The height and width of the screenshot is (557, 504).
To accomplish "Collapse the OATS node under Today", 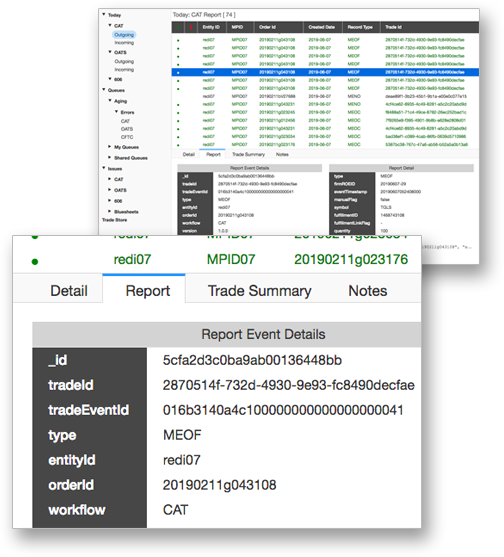I will pyautogui.click(x=110, y=52).
